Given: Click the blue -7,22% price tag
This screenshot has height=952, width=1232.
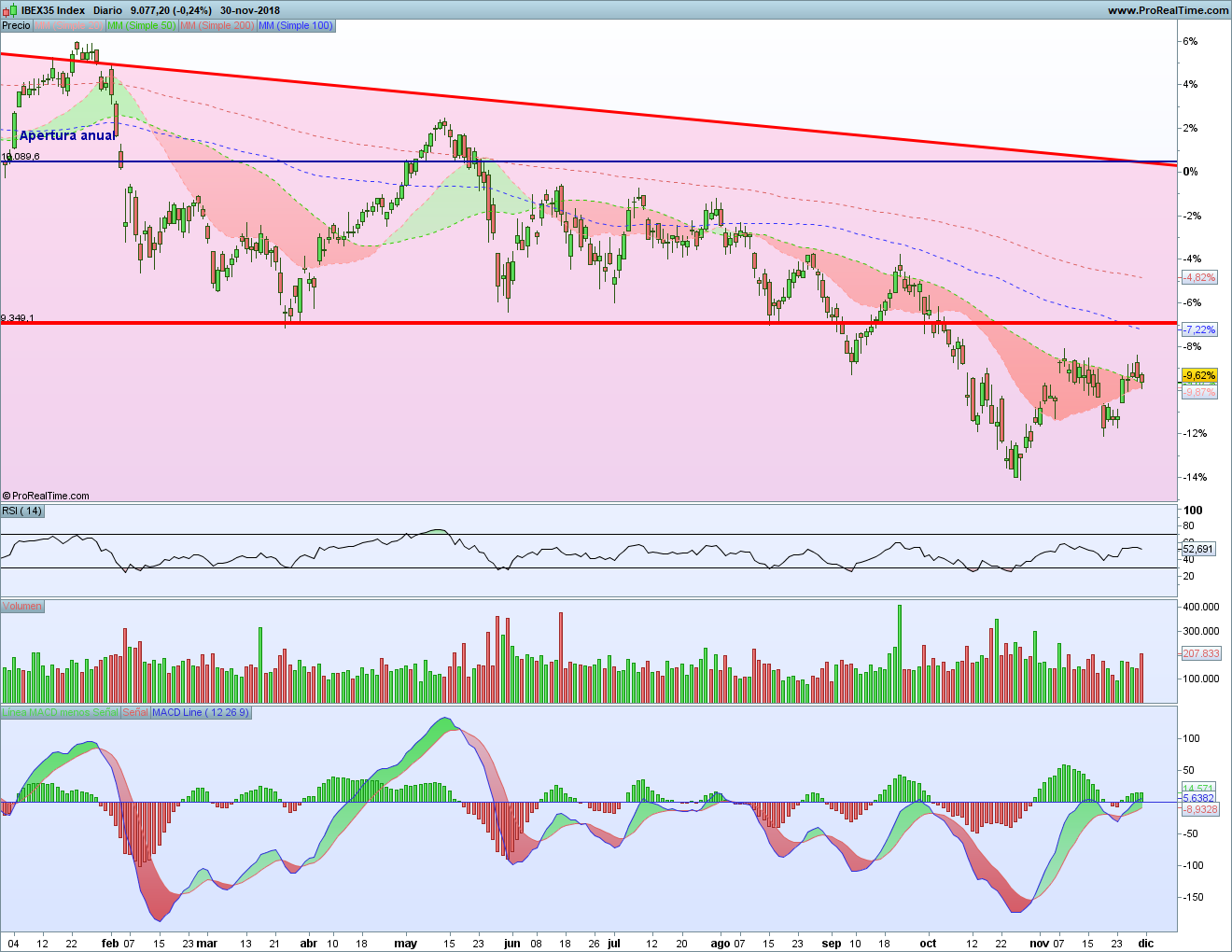Looking at the screenshot, I should tap(1198, 329).
